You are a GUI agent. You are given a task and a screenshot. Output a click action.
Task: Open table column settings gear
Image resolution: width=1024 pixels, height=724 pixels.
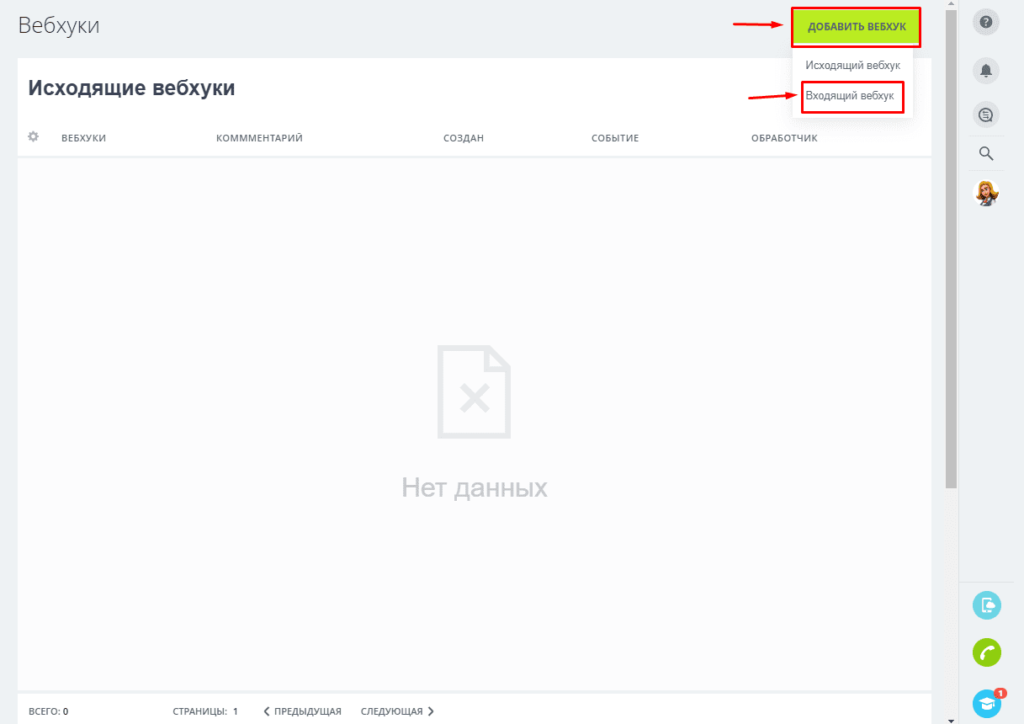(x=32, y=136)
